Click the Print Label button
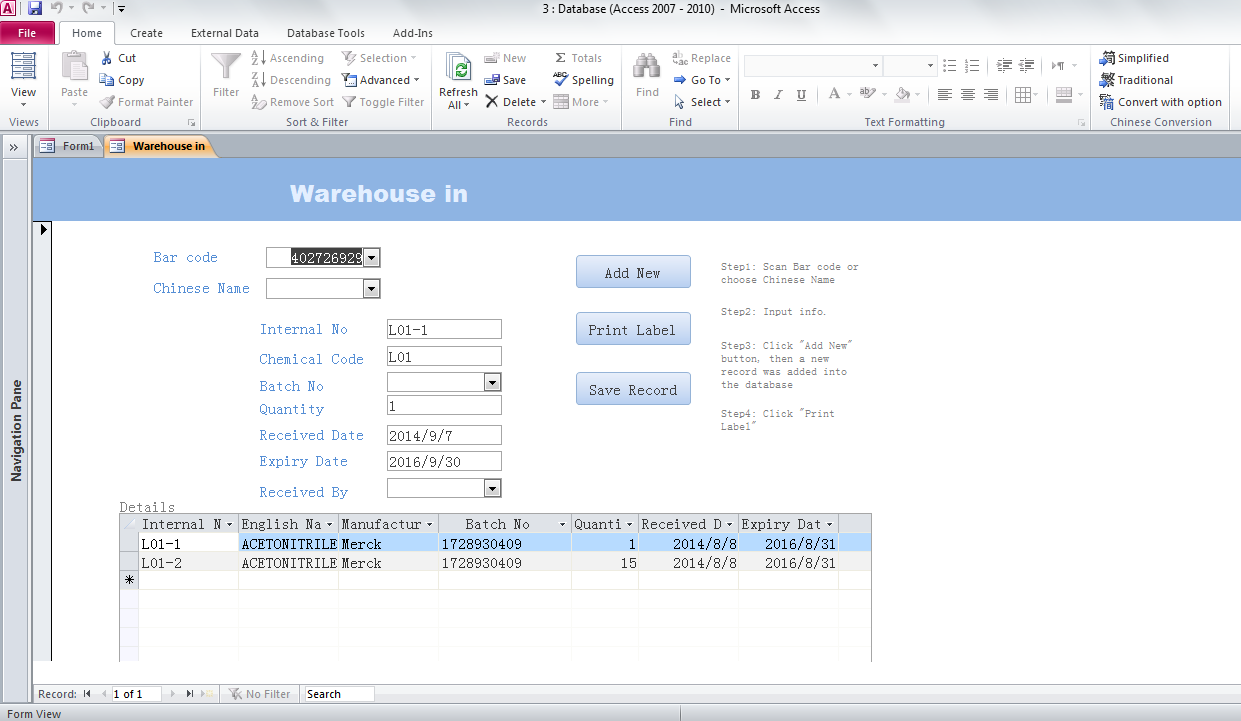 click(633, 329)
